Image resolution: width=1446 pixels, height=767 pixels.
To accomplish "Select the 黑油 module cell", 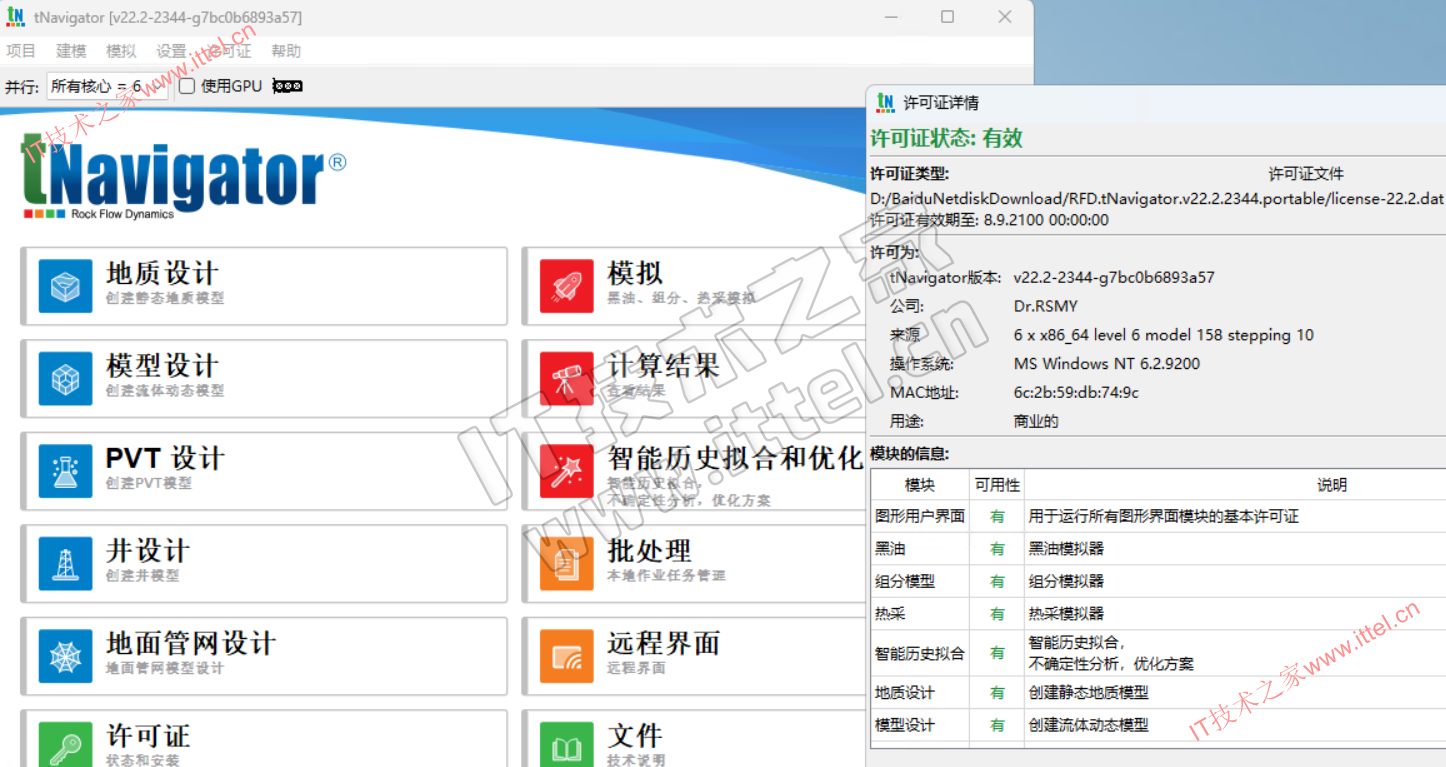I will 920,549.
